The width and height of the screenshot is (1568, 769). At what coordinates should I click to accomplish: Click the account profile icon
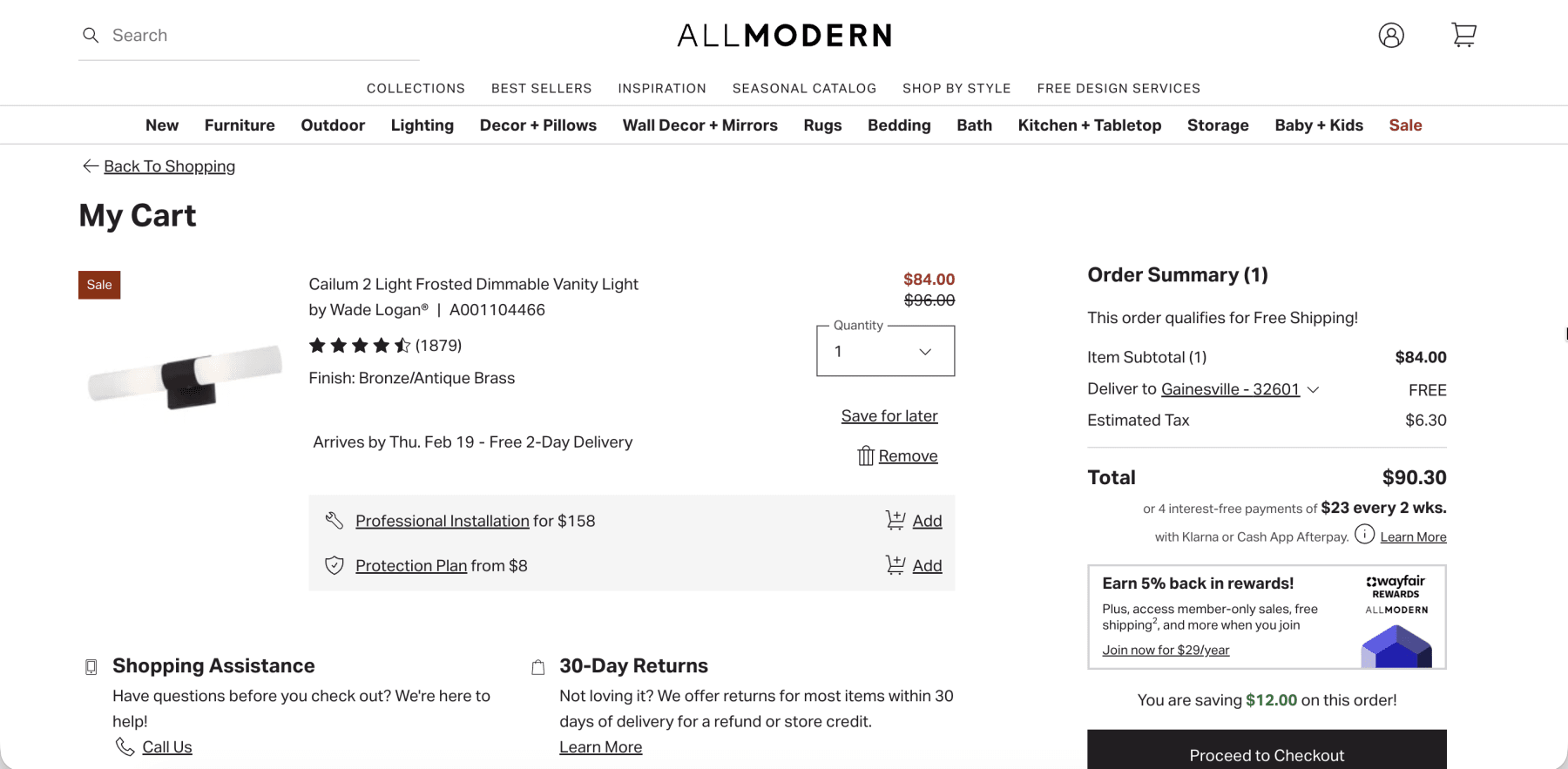(x=1390, y=35)
